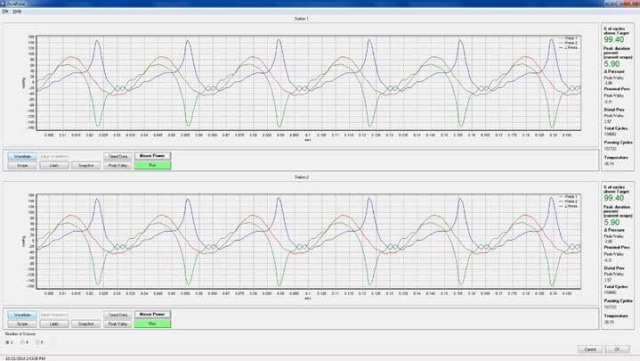
Task: Click the Temperature label for Station 1
Action: pos(616,157)
